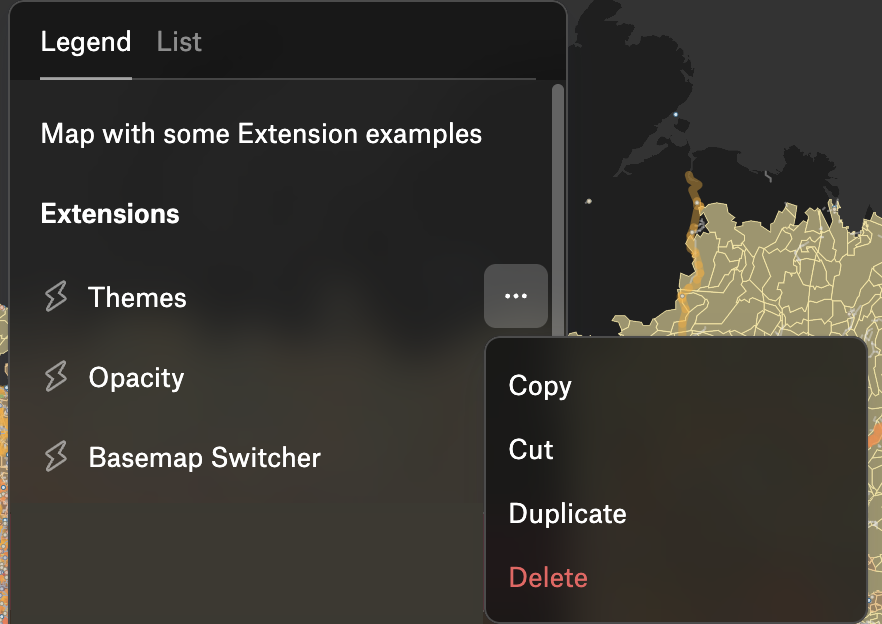The height and width of the screenshot is (624, 882).
Task: Open the List tab
Action: (179, 42)
